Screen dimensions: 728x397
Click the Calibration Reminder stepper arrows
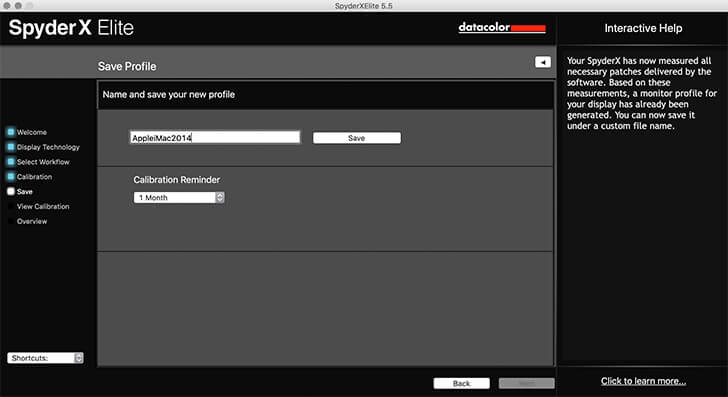[x=220, y=197]
